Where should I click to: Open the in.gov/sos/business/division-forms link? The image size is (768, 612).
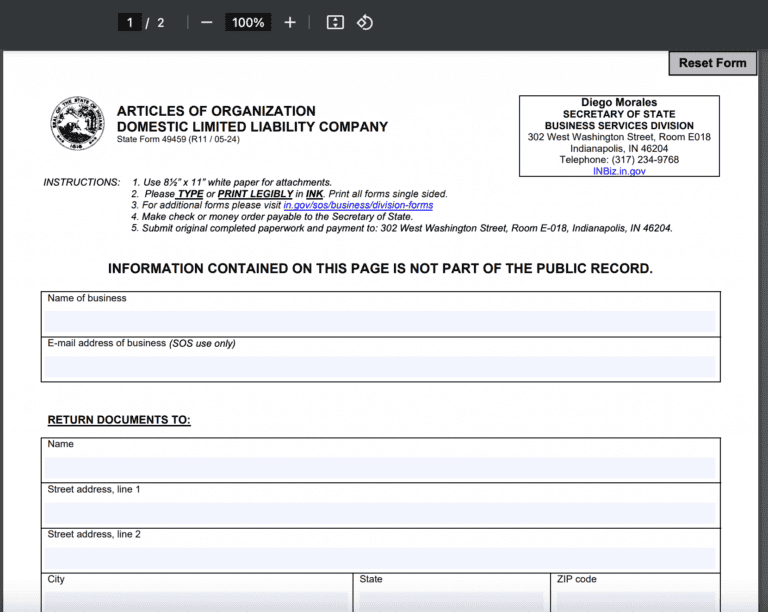coord(358,205)
